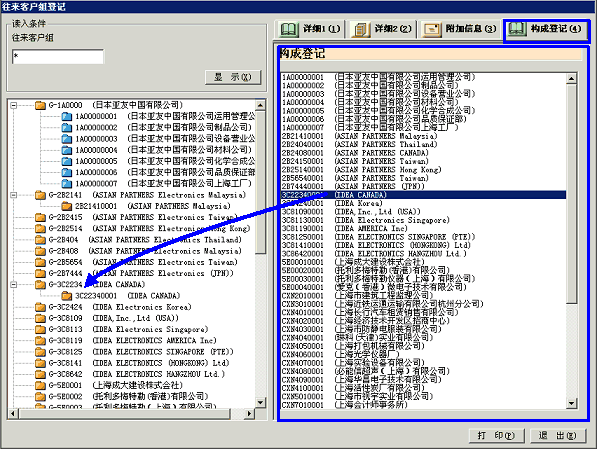Open the 详细2 (2) tab
Viewport: 597px width, 449px height.
pyautogui.click(x=382, y=29)
